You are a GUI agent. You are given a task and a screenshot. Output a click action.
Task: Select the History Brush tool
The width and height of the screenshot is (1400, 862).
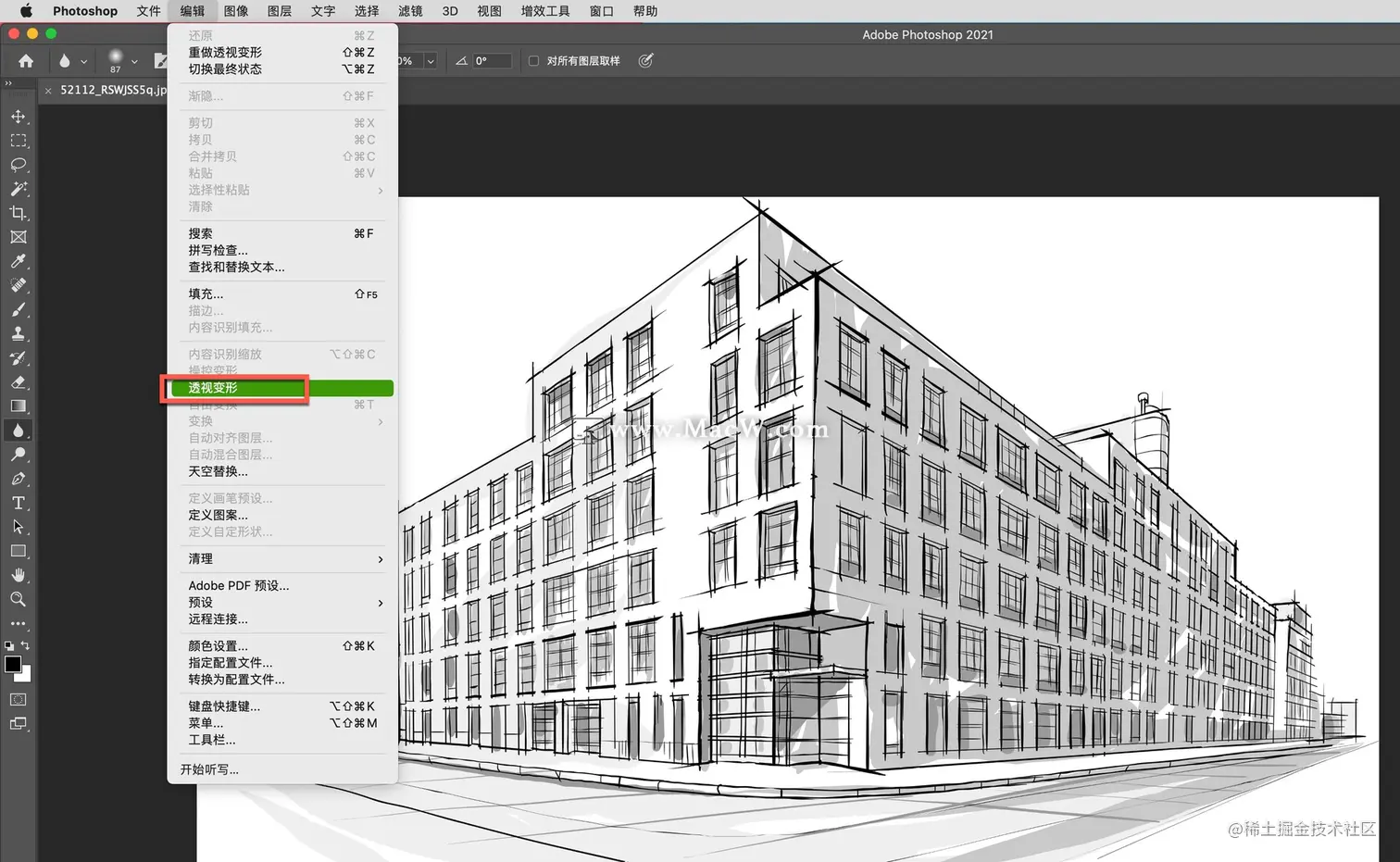(x=19, y=358)
